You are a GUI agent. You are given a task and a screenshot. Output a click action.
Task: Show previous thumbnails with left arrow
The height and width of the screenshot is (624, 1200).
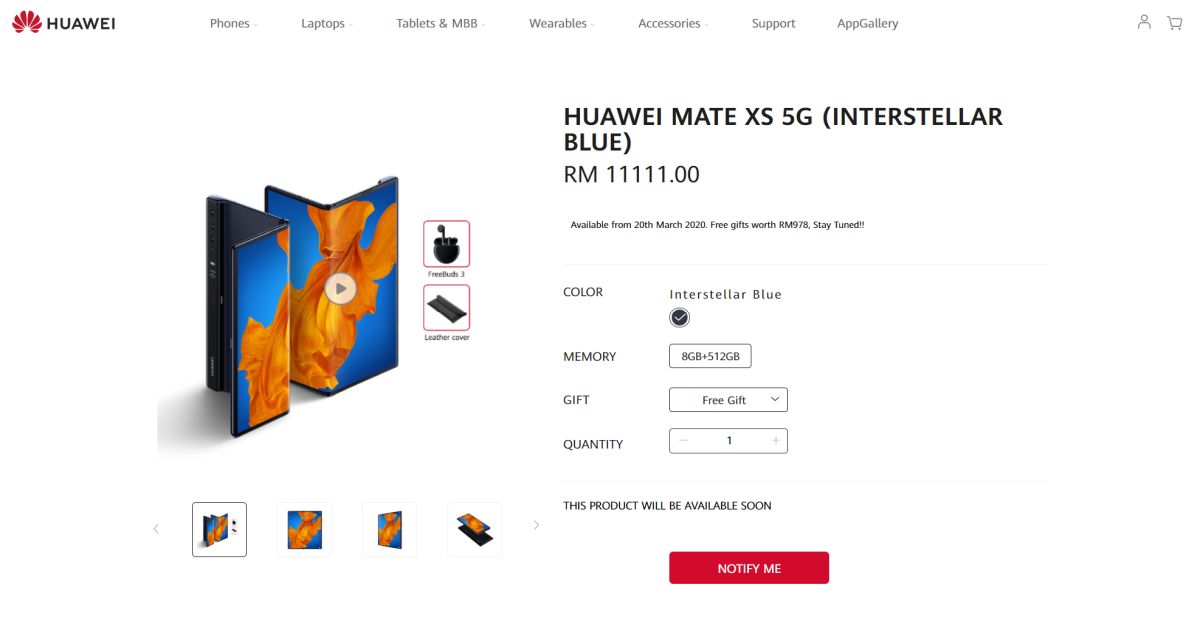tap(156, 528)
